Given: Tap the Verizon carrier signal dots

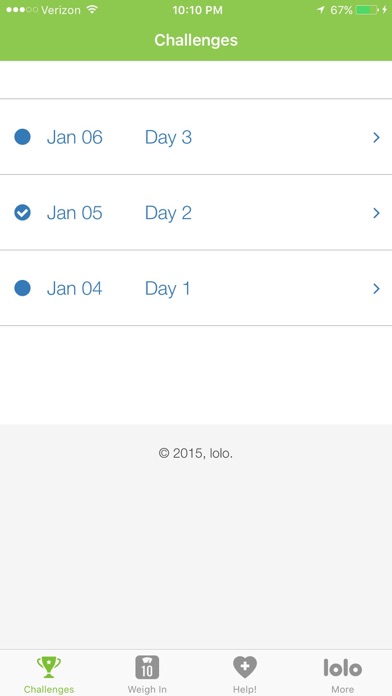Looking at the screenshot, I should 22,10.
